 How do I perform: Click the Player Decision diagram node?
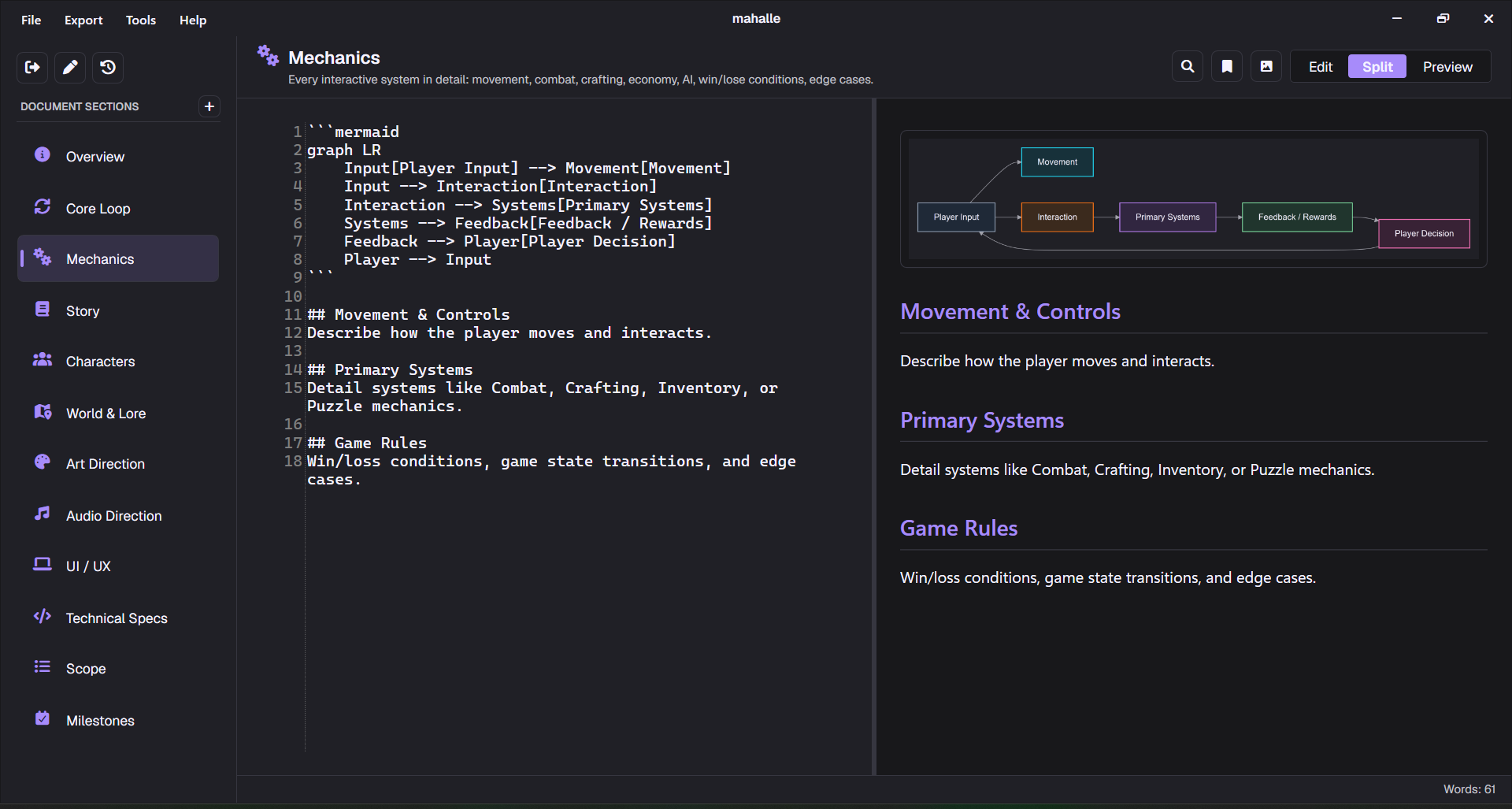(1424, 234)
